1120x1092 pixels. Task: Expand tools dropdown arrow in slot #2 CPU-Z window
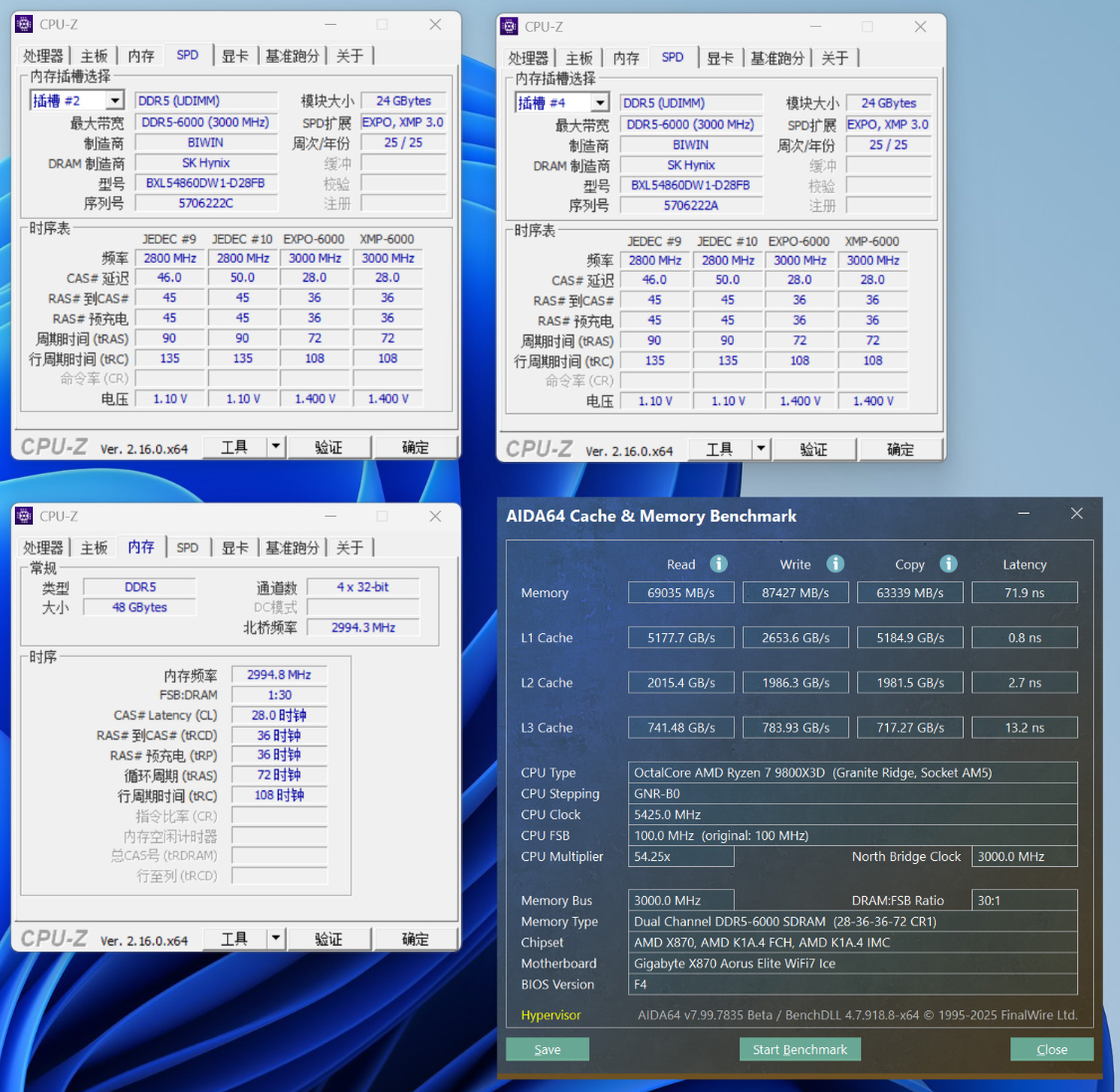[x=276, y=448]
